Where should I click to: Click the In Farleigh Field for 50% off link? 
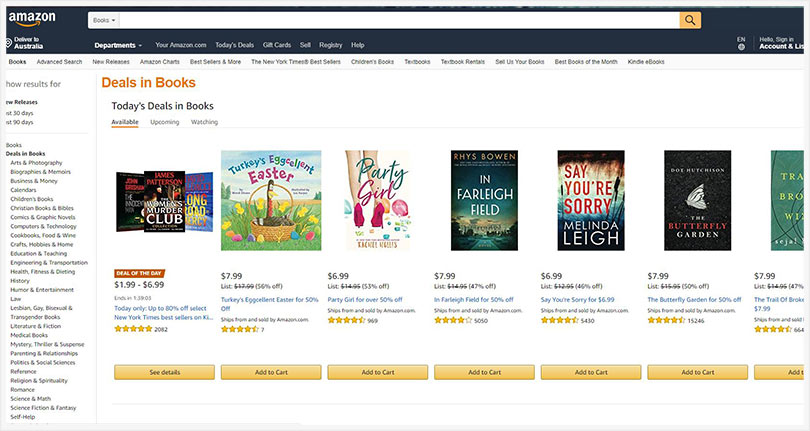pos(474,300)
